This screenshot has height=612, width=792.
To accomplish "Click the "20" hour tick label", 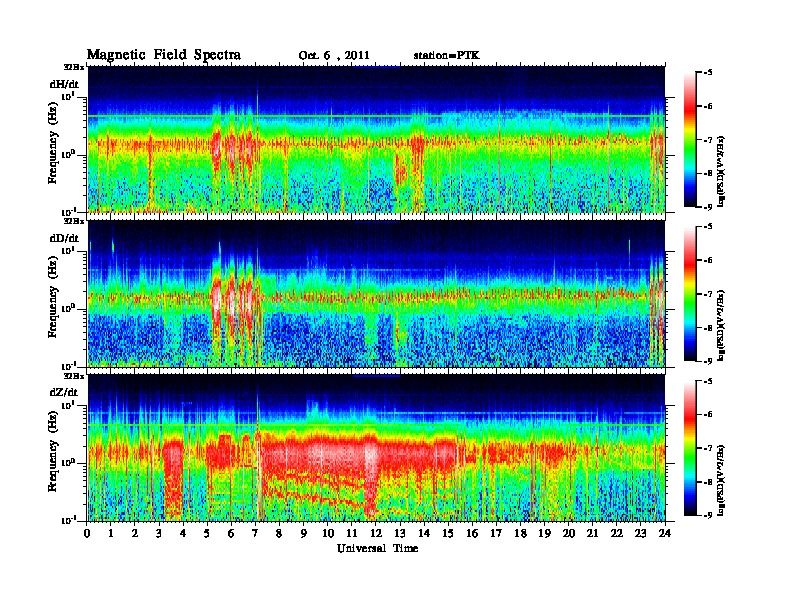I will pyautogui.click(x=569, y=534).
